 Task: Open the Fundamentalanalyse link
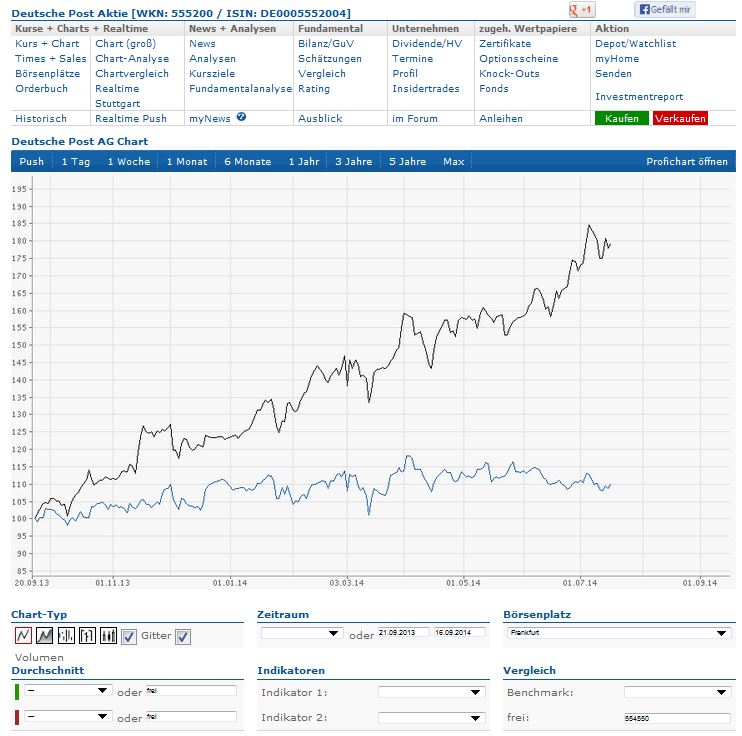coord(240,89)
